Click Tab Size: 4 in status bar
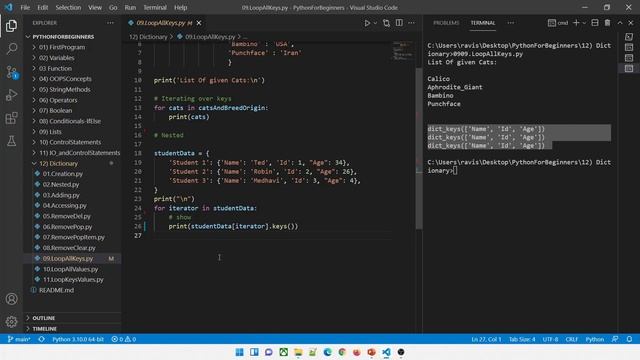 coord(522,339)
